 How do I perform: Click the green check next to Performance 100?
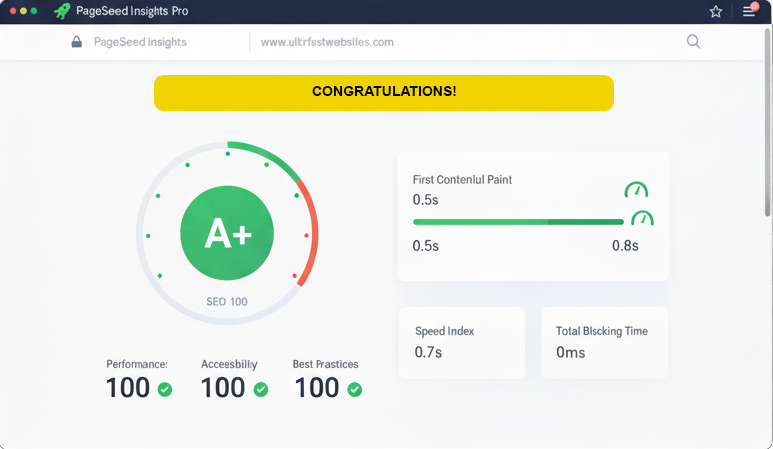[x=165, y=389]
